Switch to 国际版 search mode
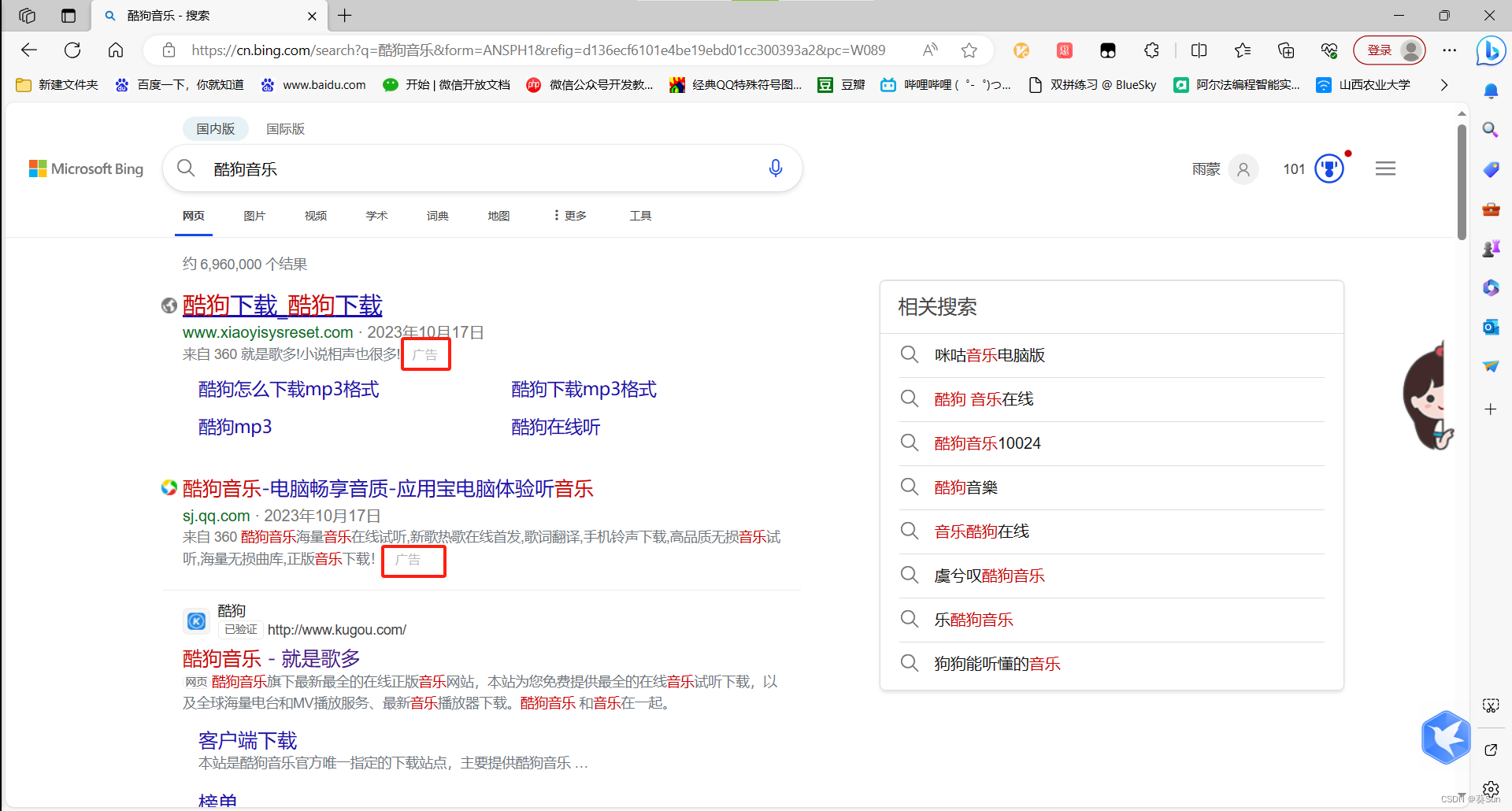 (x=285, y=128)
